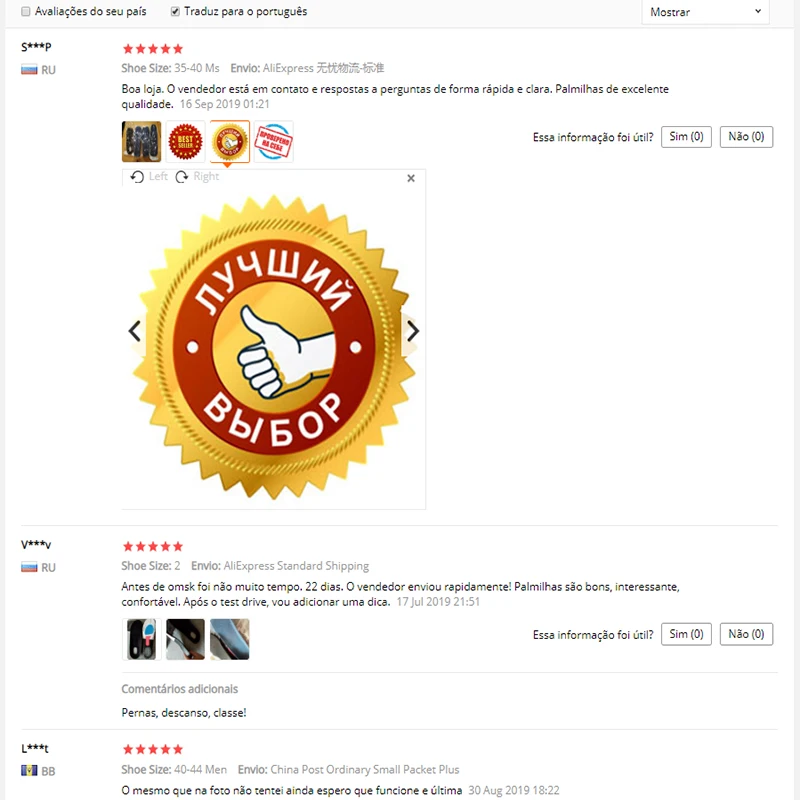This screenshot has width=800, height=800.
Task: Open the Mostrar sort dropdown
Action: coord(705,12)
